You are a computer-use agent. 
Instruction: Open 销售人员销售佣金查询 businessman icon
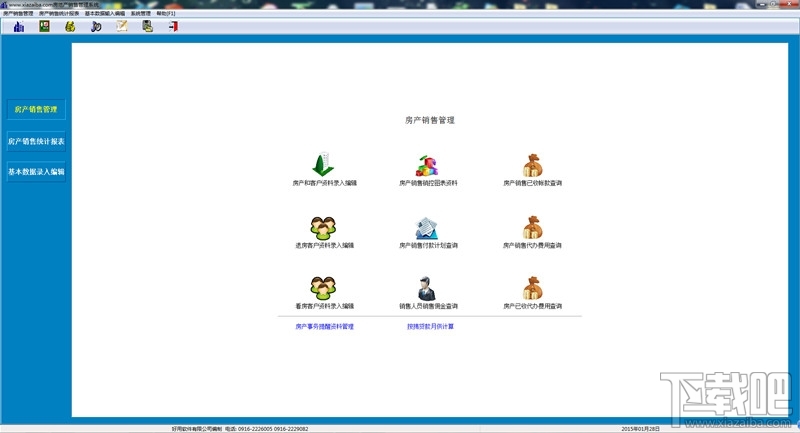click(427, 288)
